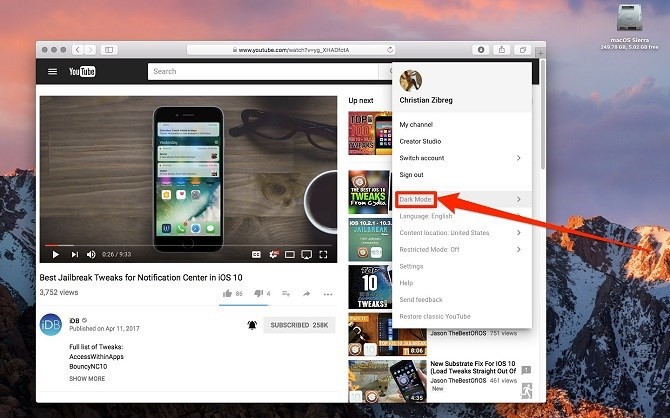Expand the Restricted Mode row chevron
The height and width of the screenshot is (418, 670).
pyautogui.click(x=518, y=249)
